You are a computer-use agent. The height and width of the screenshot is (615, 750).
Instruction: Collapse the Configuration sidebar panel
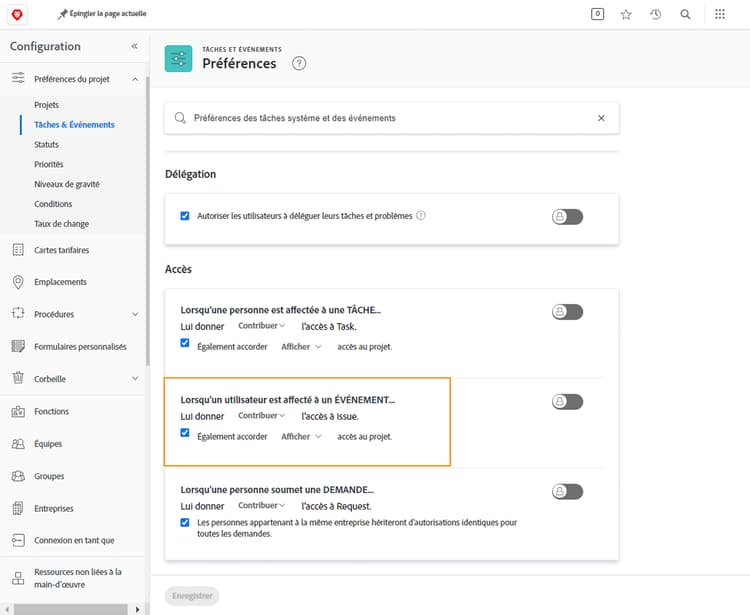click(x=134, y=46)
